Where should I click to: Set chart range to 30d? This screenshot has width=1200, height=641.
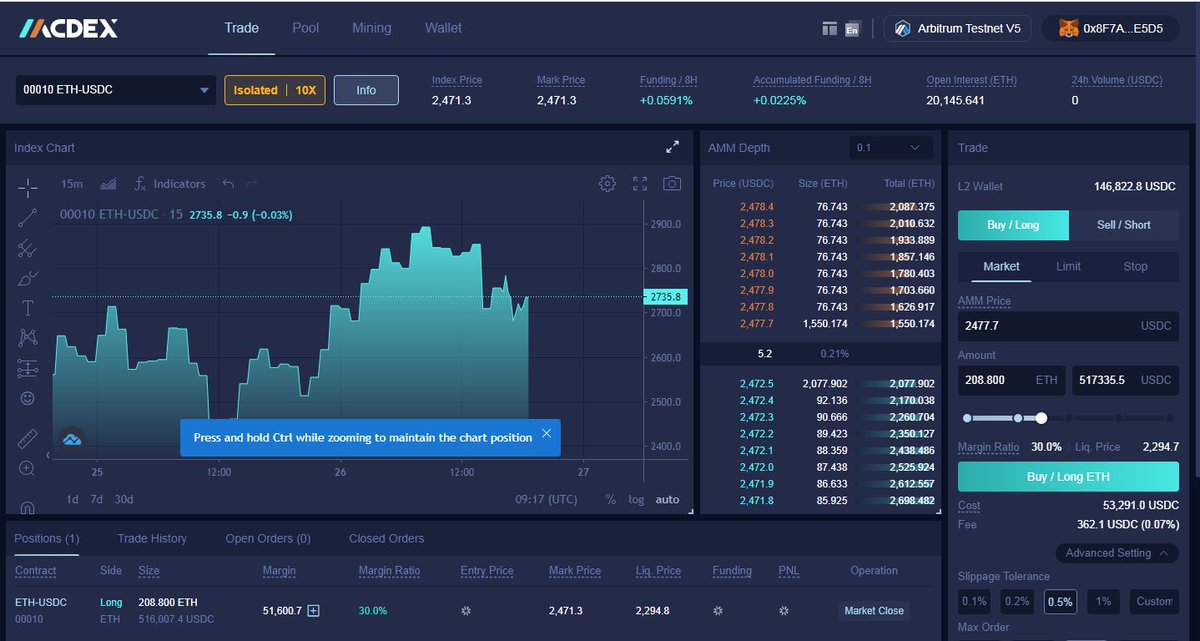pos(123,499)
